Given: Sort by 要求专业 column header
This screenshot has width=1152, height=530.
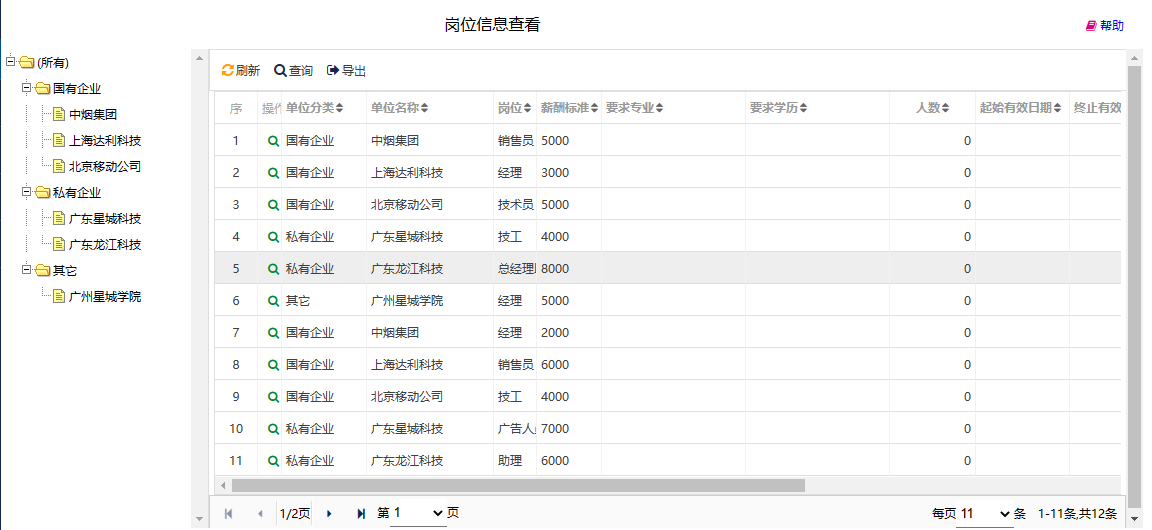Looking at the screenshot, I should coord(635,108).
